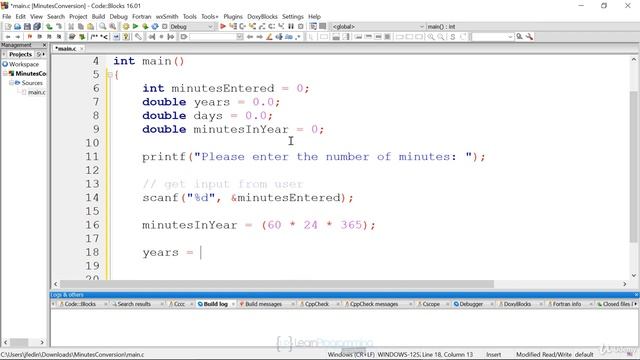Switch to the Search results tab
640x360 pixels.
134,304
